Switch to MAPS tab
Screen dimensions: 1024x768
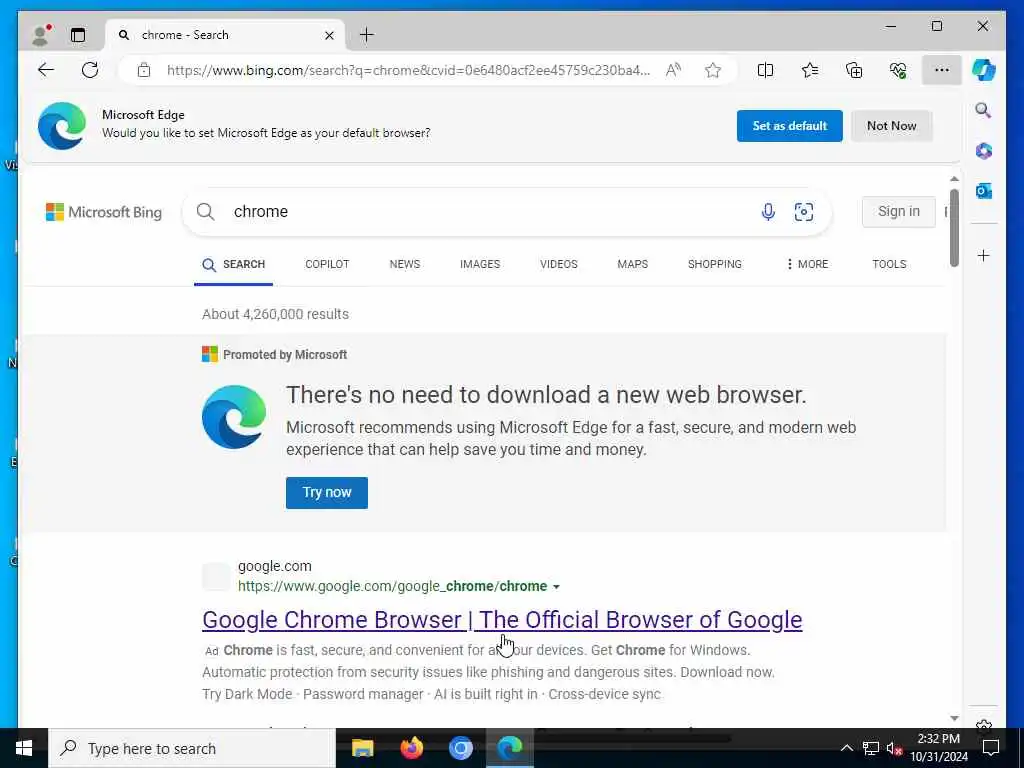(633, 264)
